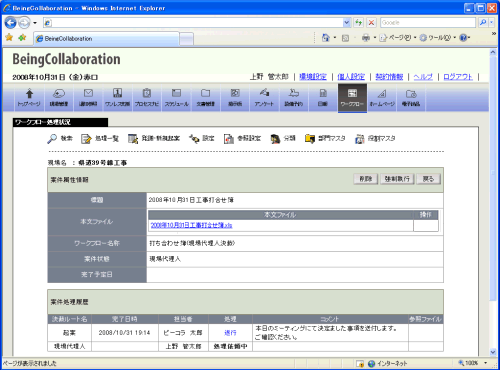Open the 2008年10月31日工事打合せ簿.xls file link
The height and width of the screenshot is (370, 500).
[191, 225]
